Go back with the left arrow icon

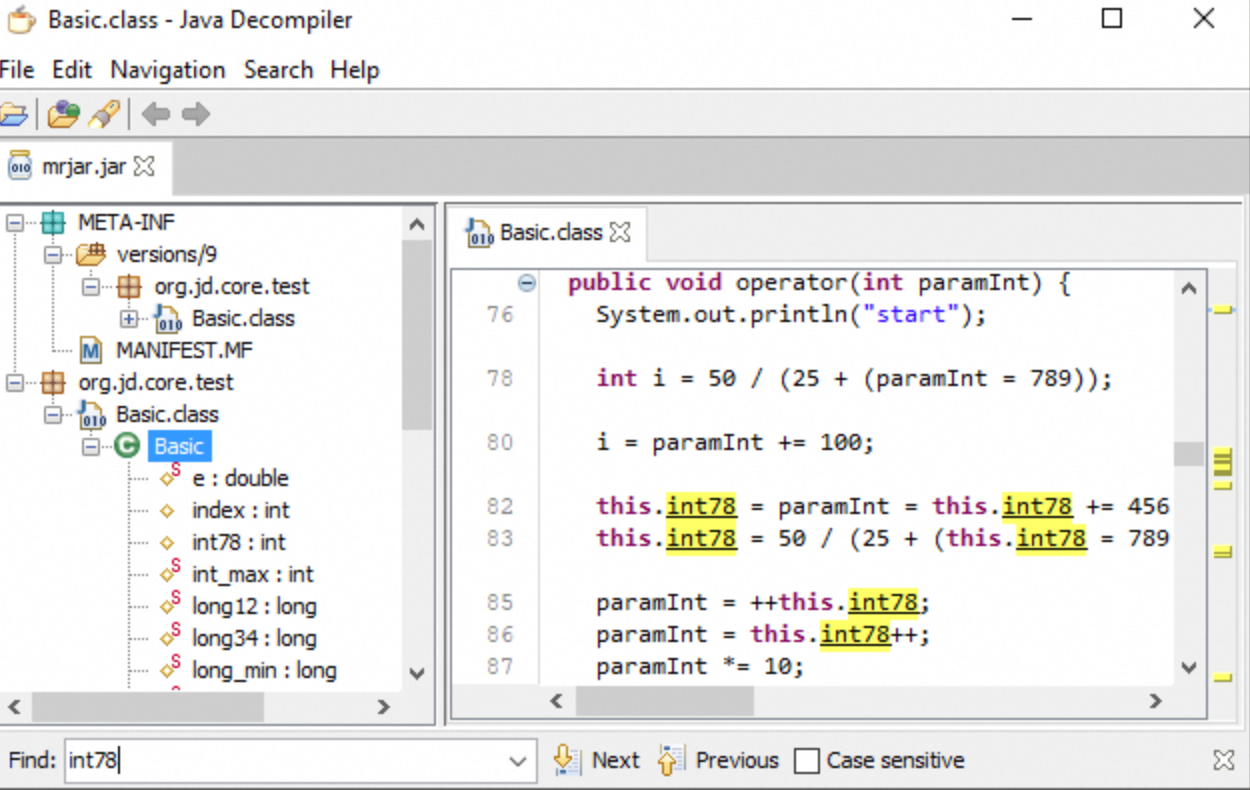click(x=155, y=114)
